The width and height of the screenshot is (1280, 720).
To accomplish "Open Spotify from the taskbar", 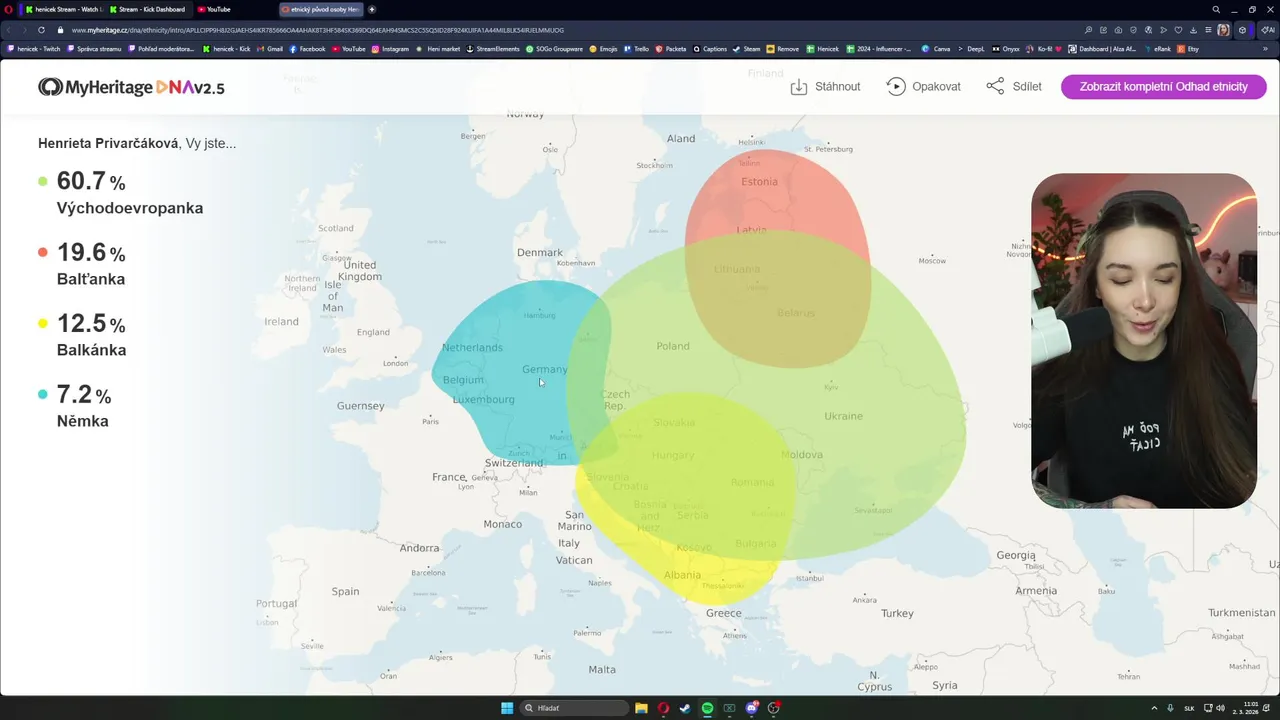I will (707, 708).
